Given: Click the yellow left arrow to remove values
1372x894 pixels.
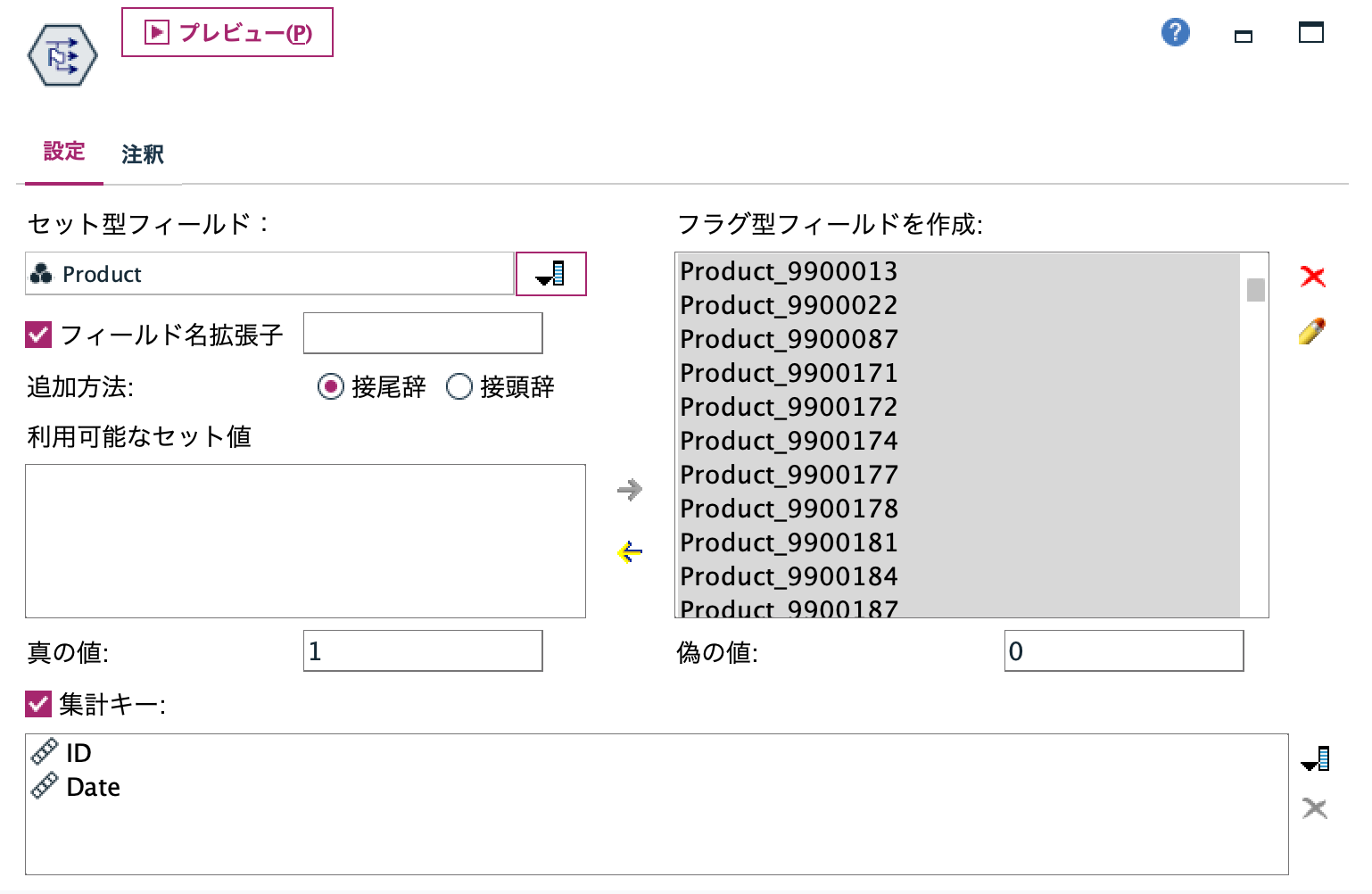Looking at the screenshot, I should tap(629, 551).
